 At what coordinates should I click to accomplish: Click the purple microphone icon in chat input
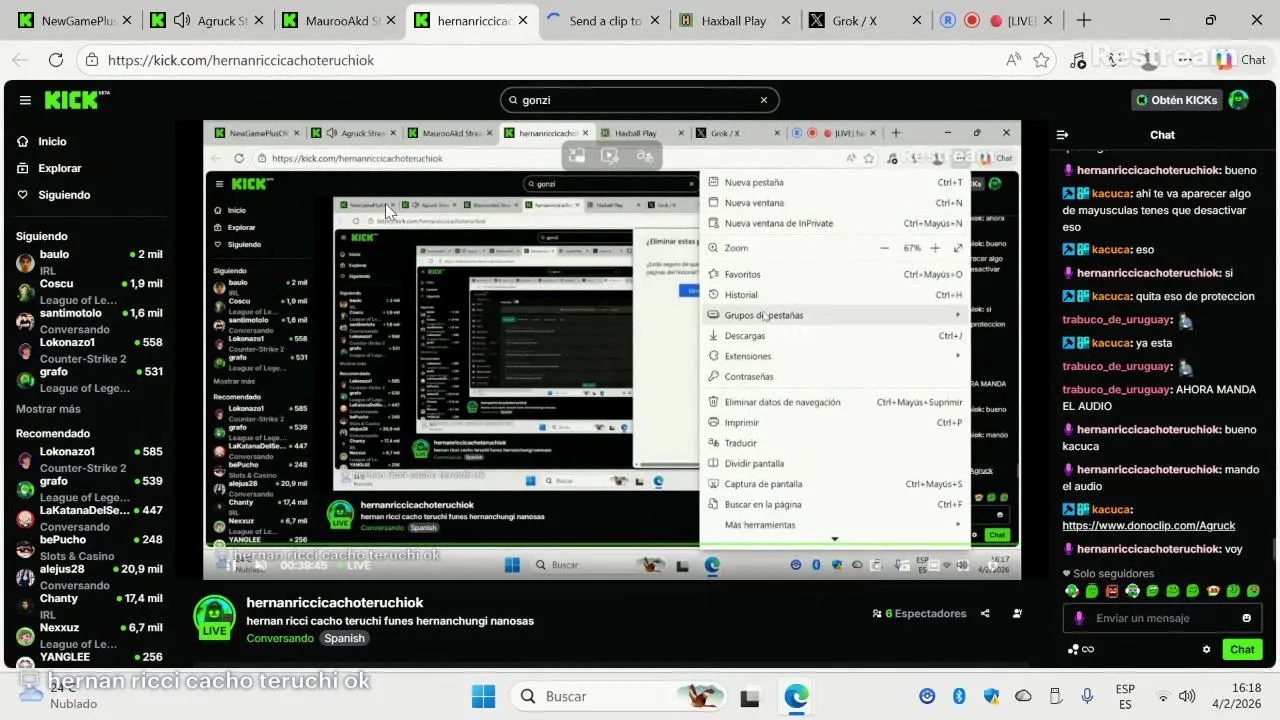pyautogui.click(x=1078, y=618)
